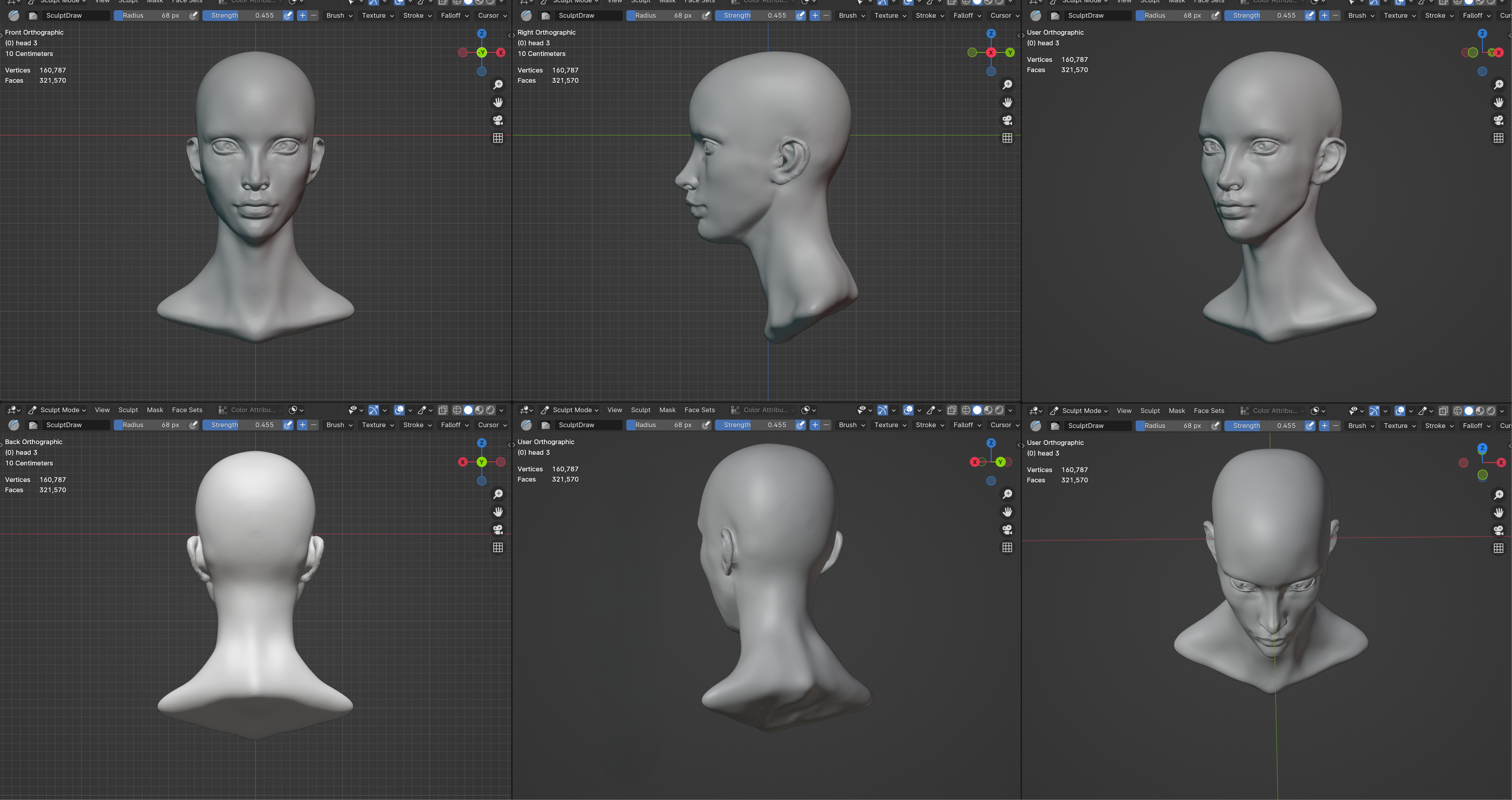
Task: Toggle strength pen pressure in Back Orthographic toolbar
Action: click(288, 425)
